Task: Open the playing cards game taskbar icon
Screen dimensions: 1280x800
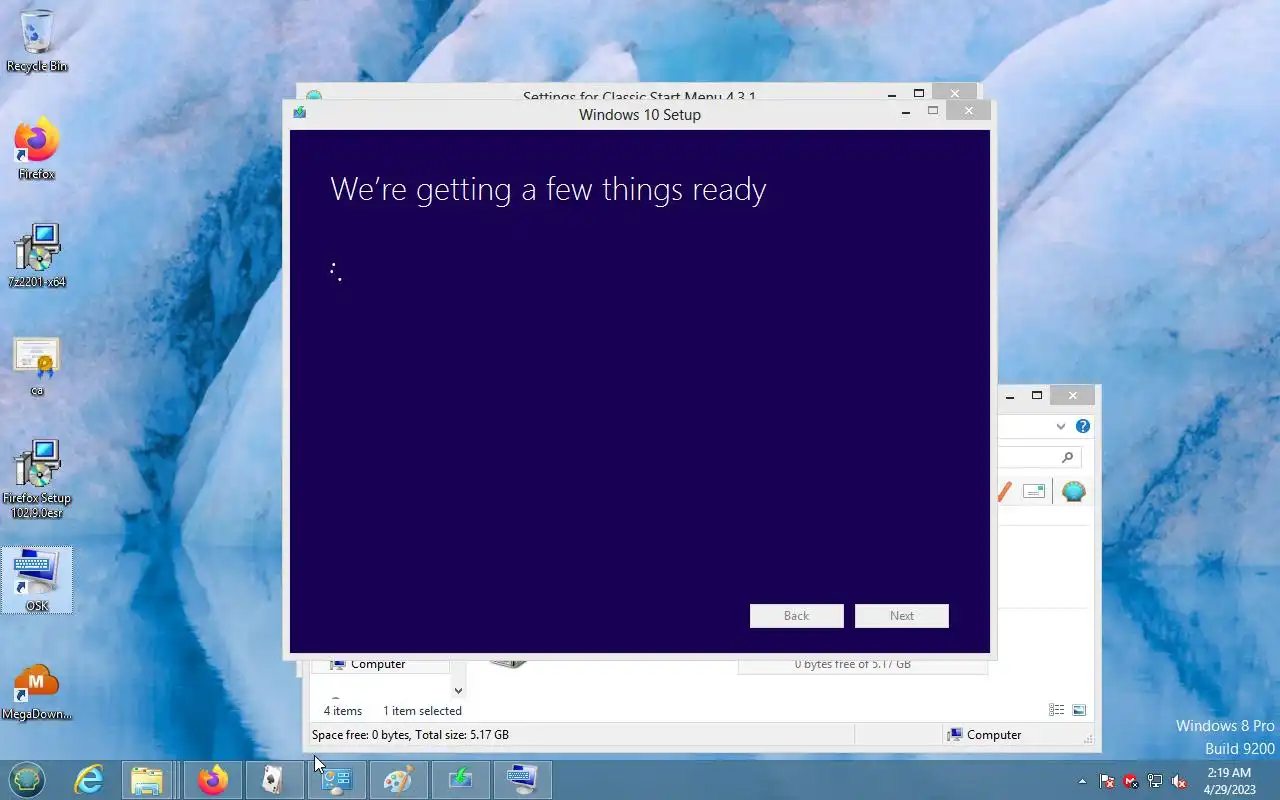Action: (273, 779)
